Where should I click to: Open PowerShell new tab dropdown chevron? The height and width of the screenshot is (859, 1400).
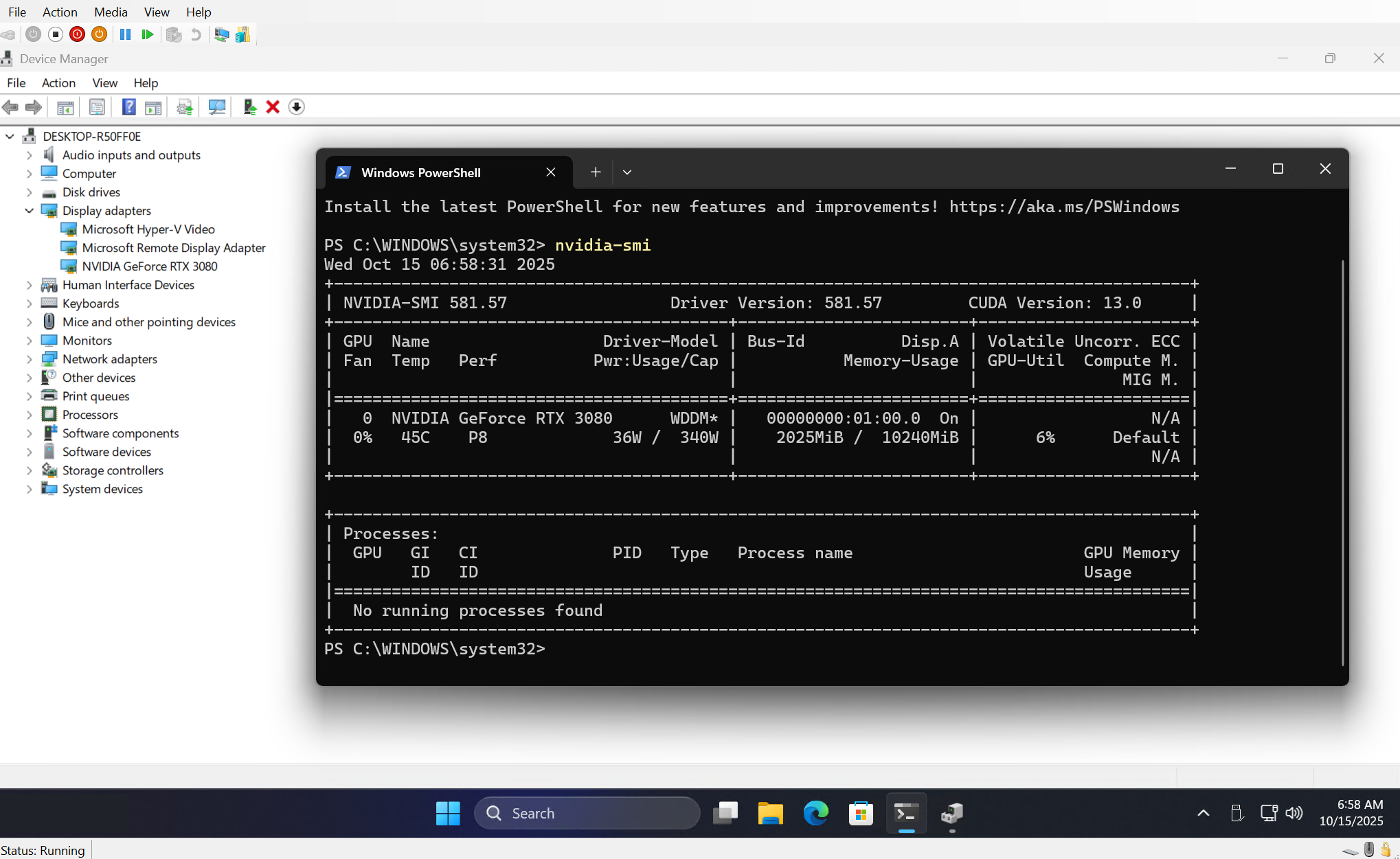[626, 172]
